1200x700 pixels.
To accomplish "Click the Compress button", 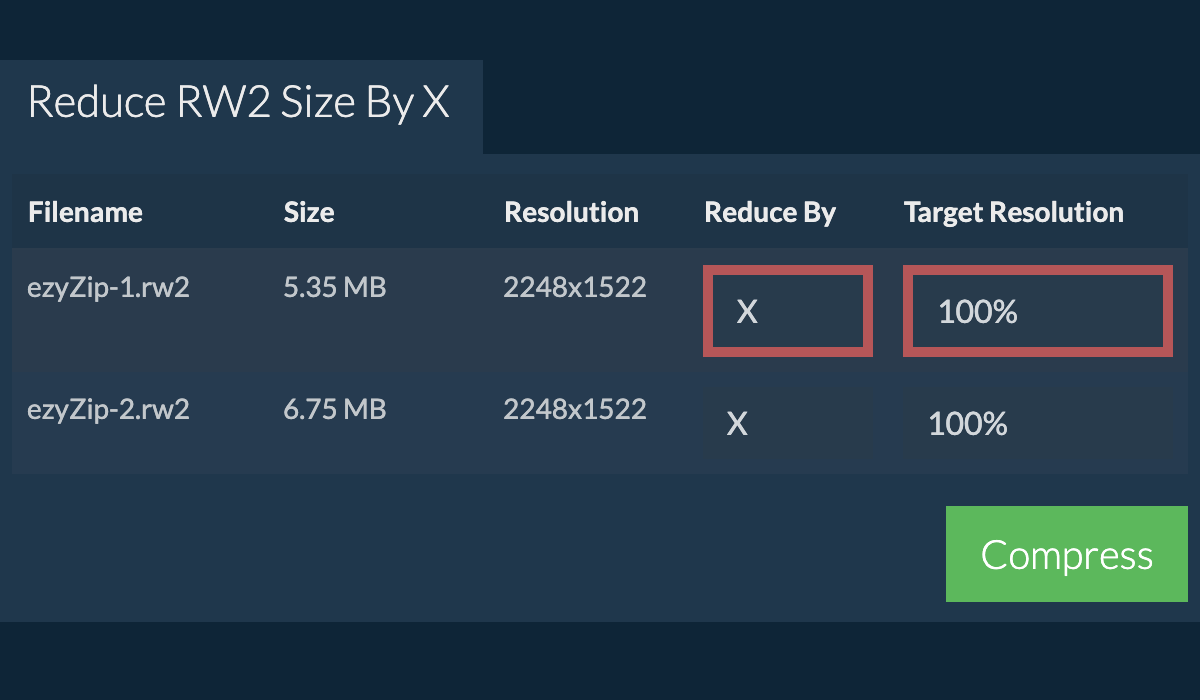I will (x=1066, y=554).
